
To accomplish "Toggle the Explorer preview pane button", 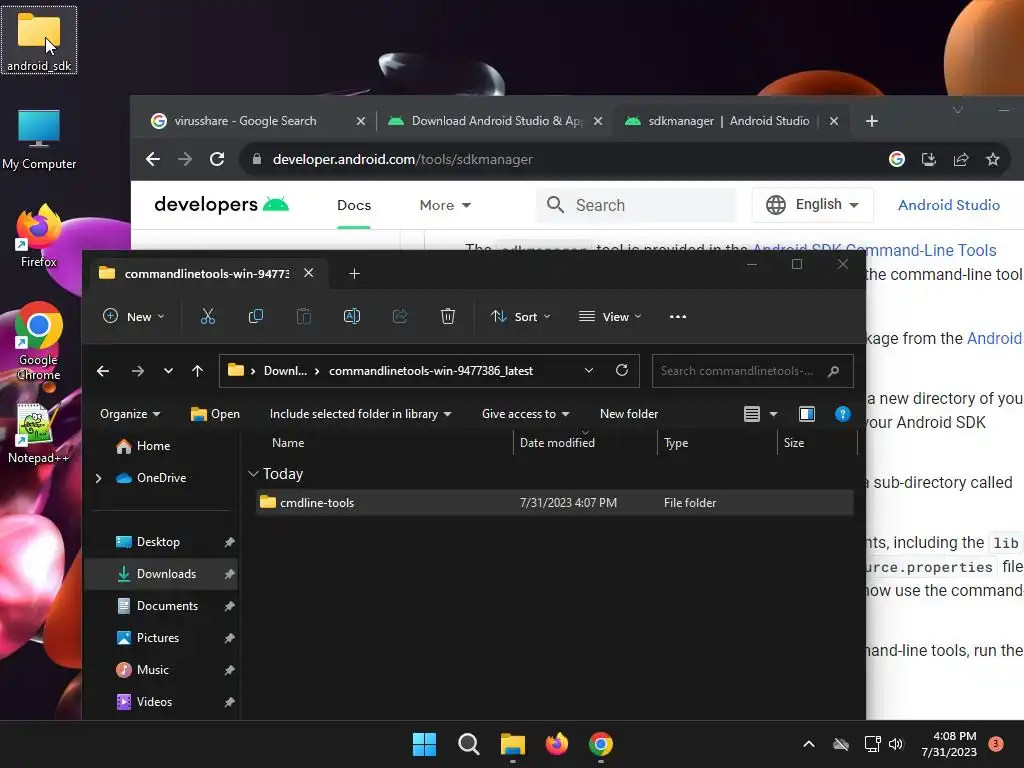I will tap(807, 414).
